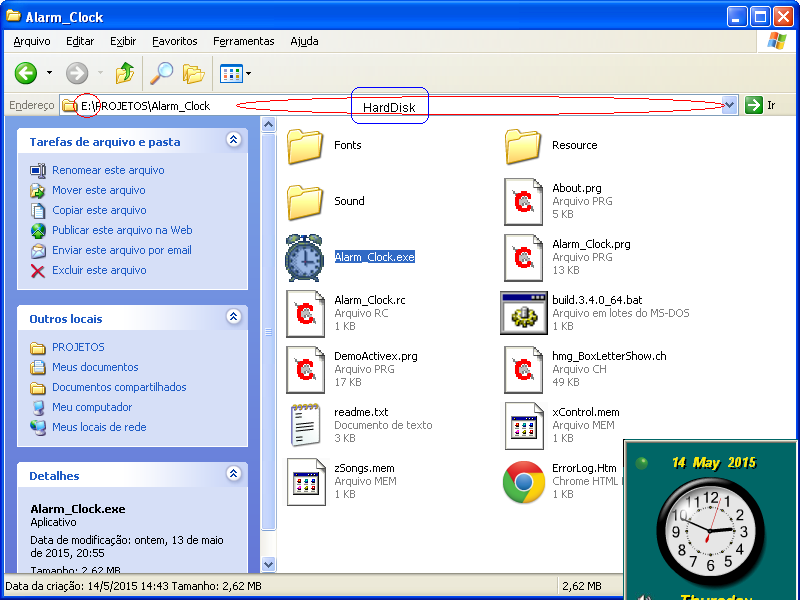Select the readme.txt document icon
800x600 pixels.
(x=305, y=425)
